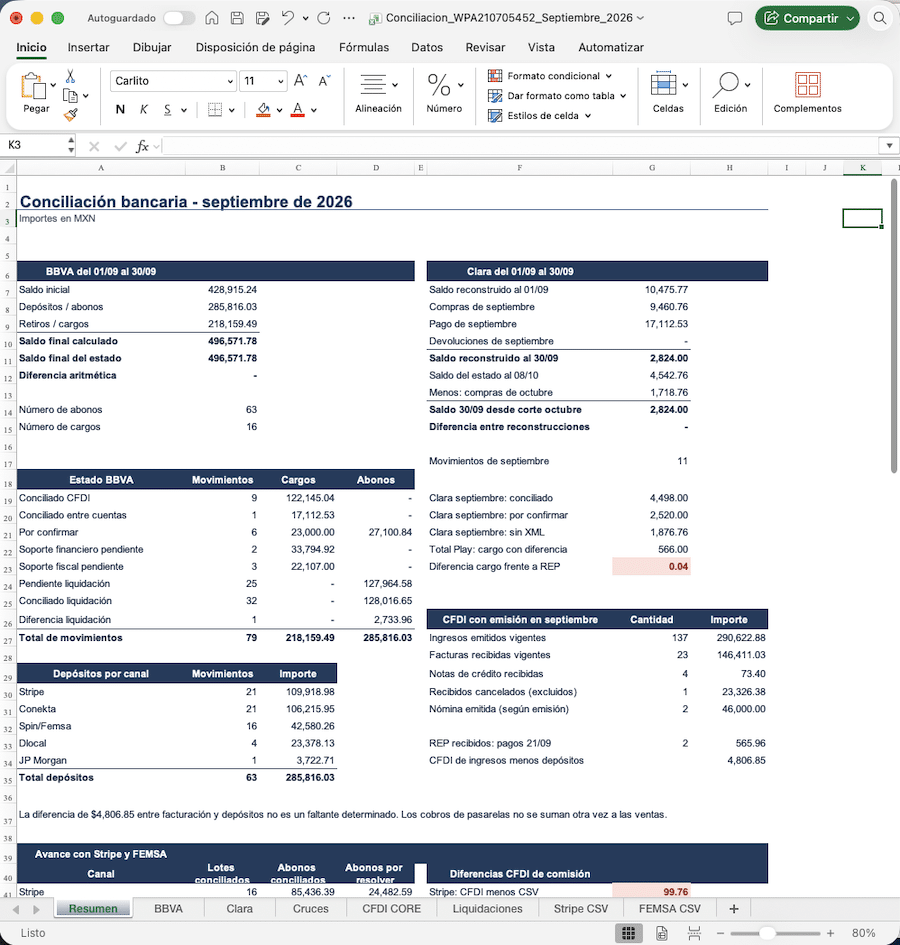The height and width of the screenshot is (945, 900).
Task: Click the vertical scrollbar thumb
Action: (x=895, y=325)
